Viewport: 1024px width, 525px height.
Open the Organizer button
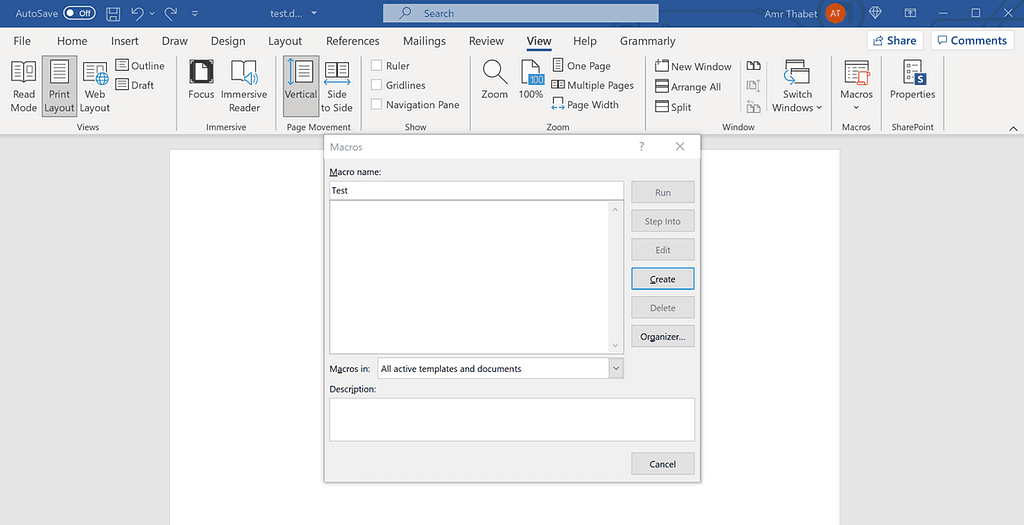(662, 336)
